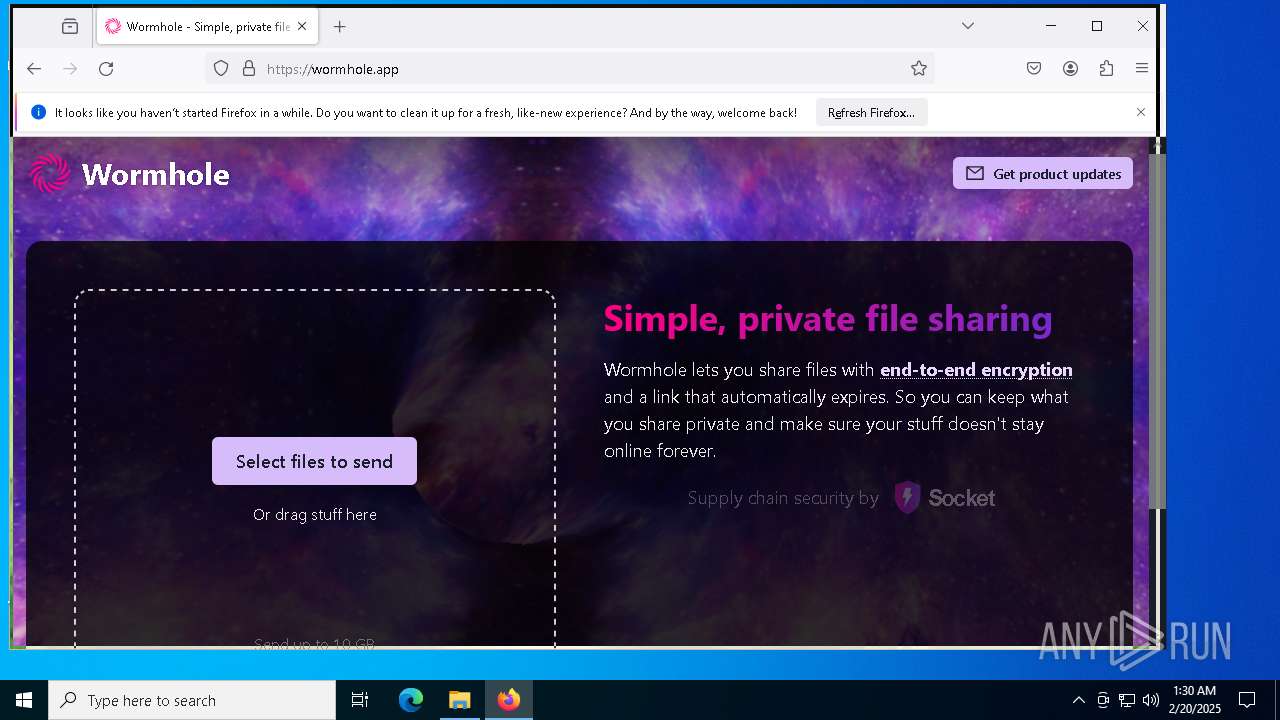Open the Socket security link
This screenshot has width=1280, height=720.
coord(944,498)
